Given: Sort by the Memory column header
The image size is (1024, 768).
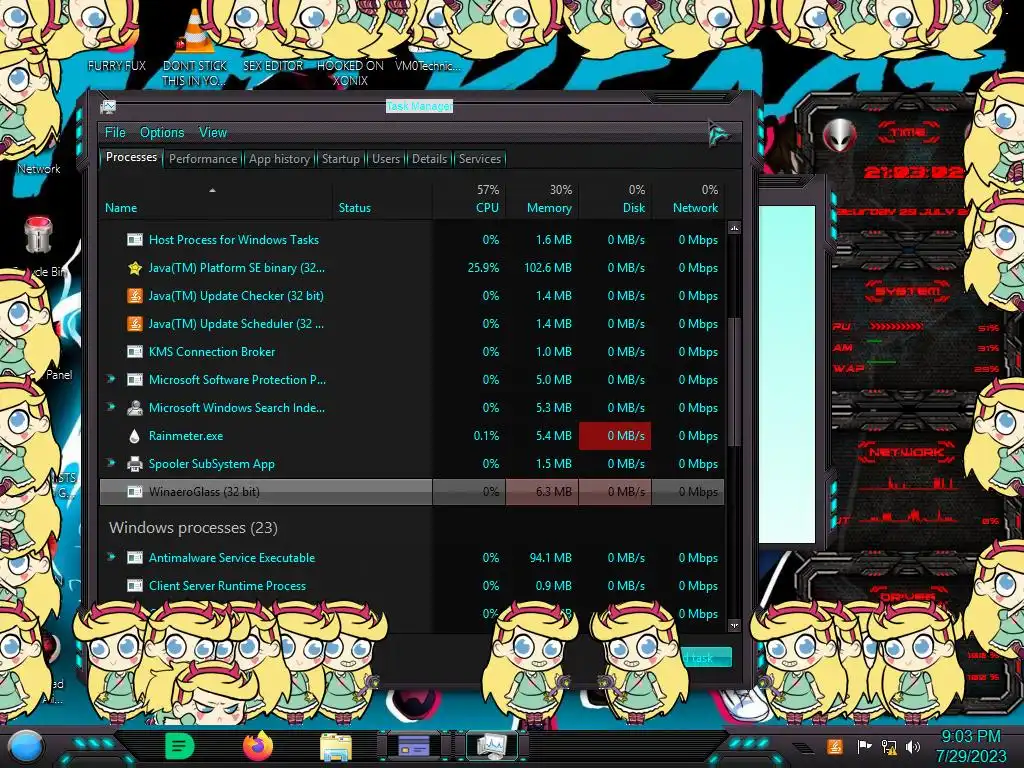Looking at the screenshot, I should click(542, 199).
